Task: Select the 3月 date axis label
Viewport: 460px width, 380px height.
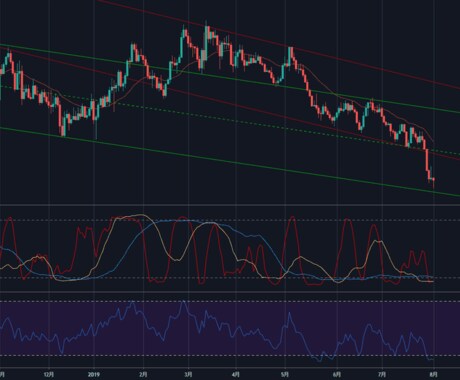Action: coord(188,374)
